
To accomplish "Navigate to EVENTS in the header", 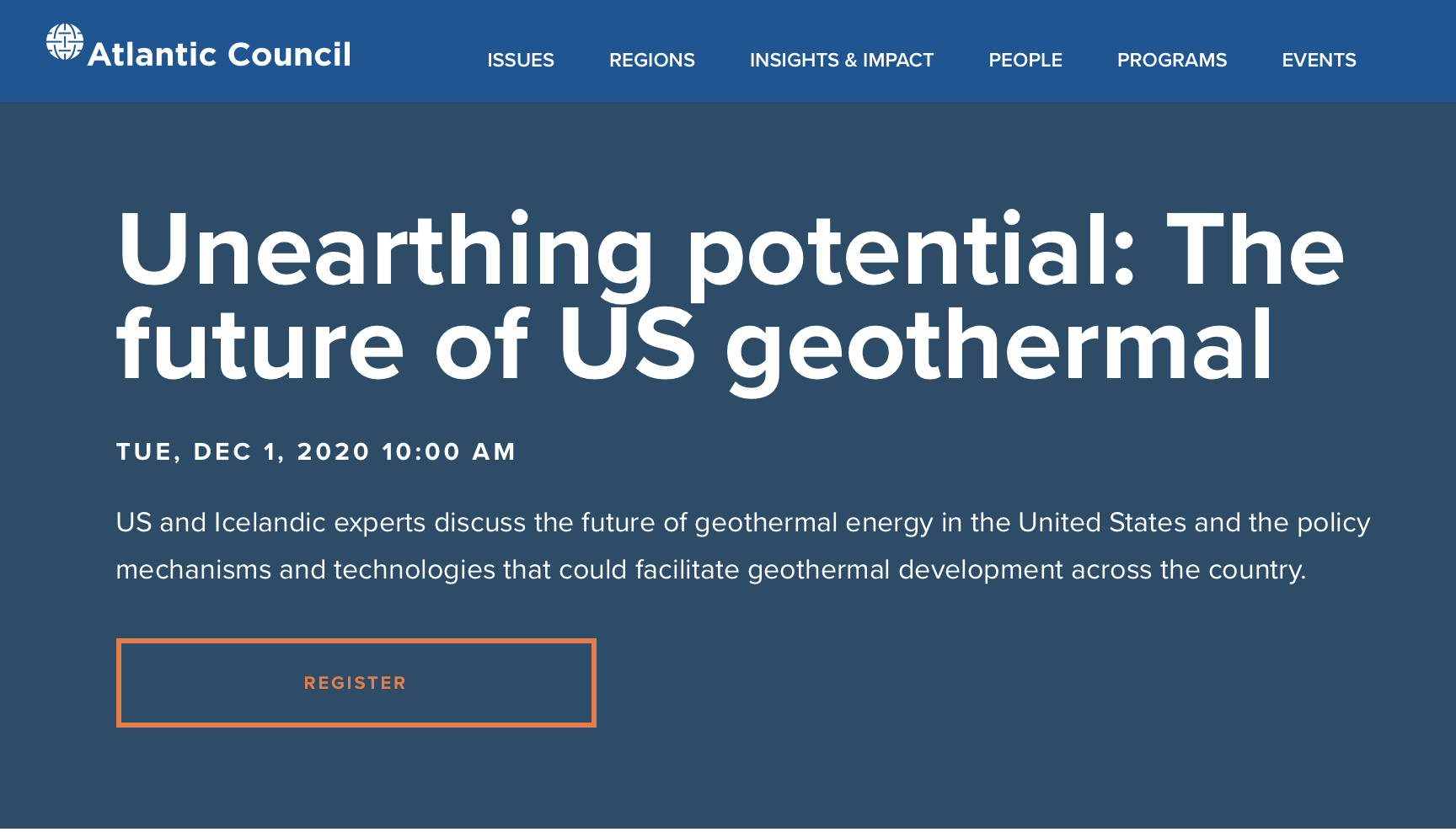I will click(1319, 60).
